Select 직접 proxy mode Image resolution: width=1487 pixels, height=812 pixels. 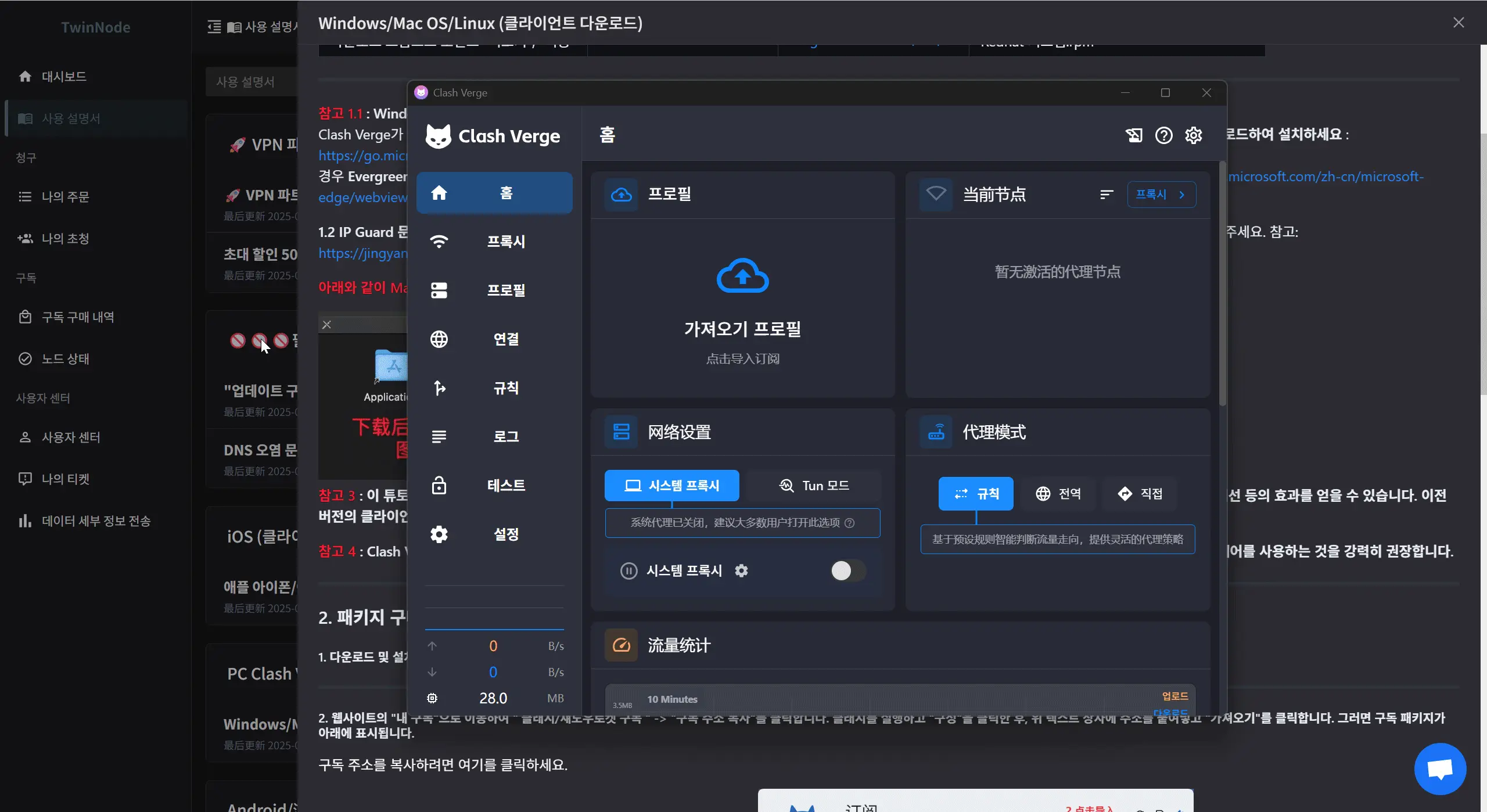point(1140,493)
